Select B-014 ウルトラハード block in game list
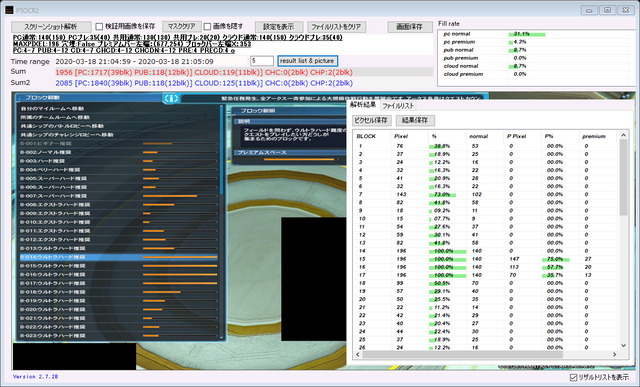Screen dimensions: 640x387 [x=118, y=257]
